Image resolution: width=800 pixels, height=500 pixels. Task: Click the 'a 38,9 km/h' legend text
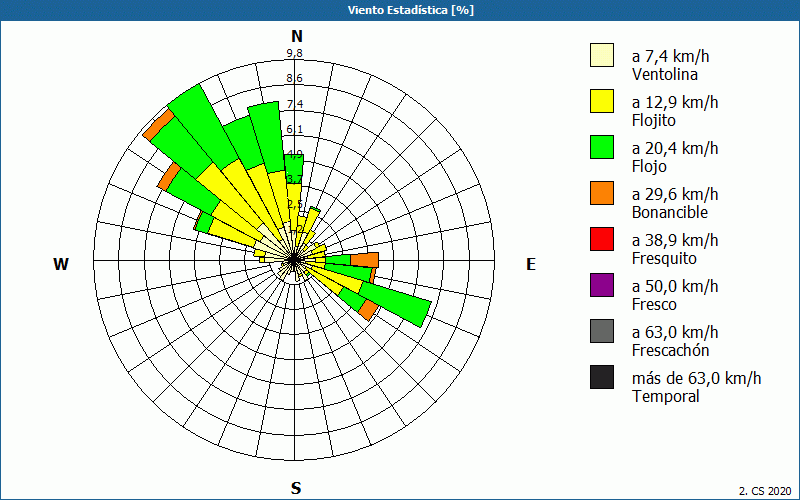[675, 240]
